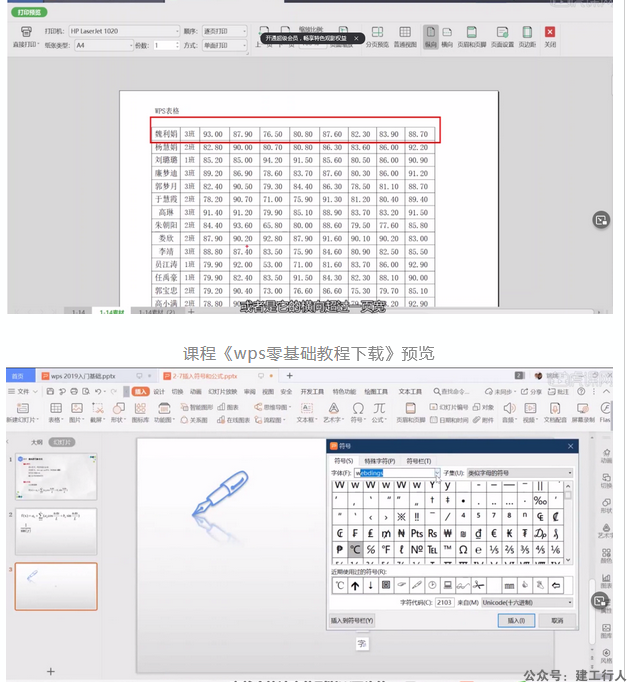This screenshot has height=682, width=627.
Task: Click the 取消 cancel button in symbol dialog
Action: [x=557, y=621]
